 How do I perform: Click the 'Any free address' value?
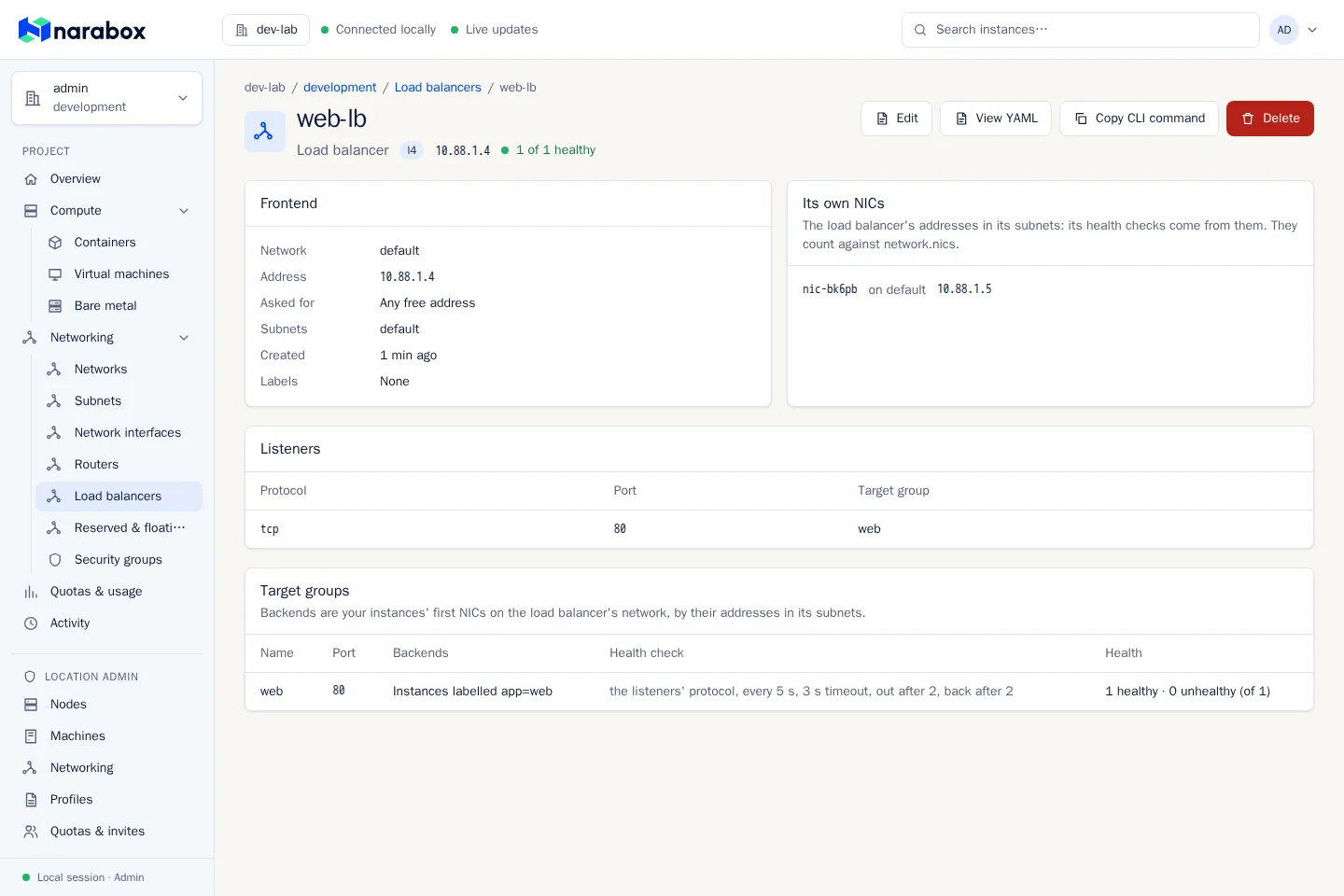click(x=427, y=303)
